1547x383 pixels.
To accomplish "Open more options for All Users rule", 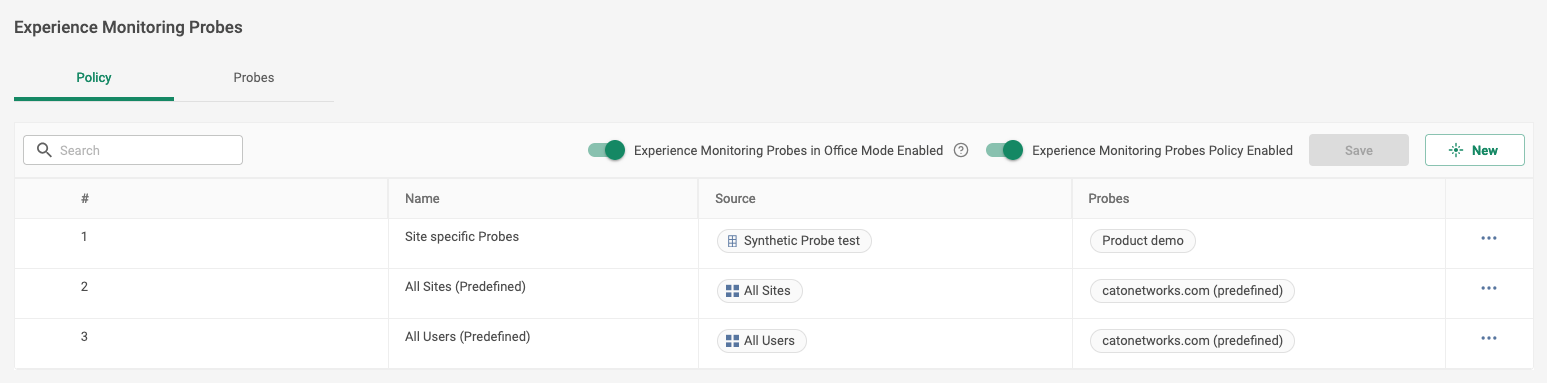I will pyautogui.click(x=1489, y=338).
